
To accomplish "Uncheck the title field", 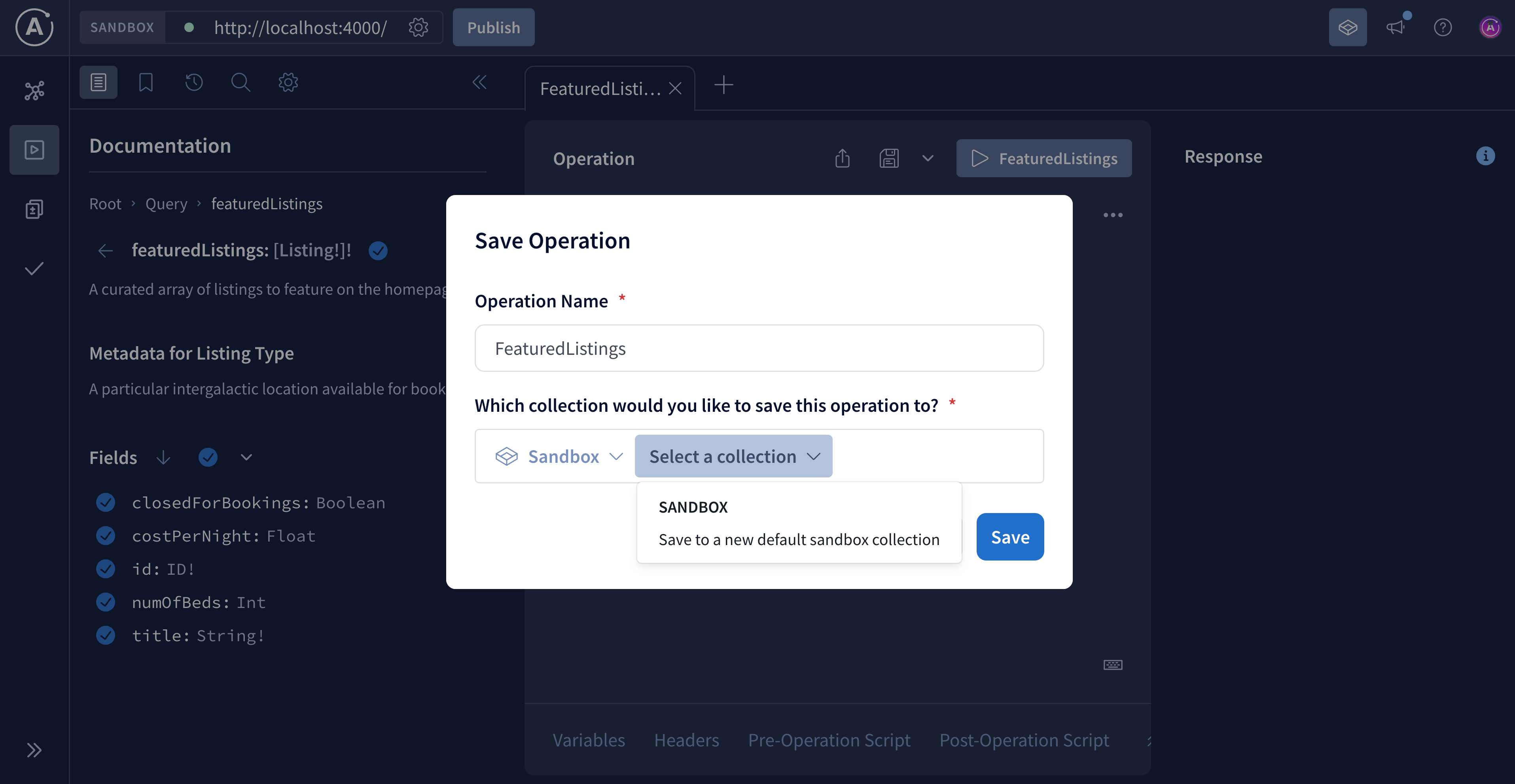I will click(106, 635).
